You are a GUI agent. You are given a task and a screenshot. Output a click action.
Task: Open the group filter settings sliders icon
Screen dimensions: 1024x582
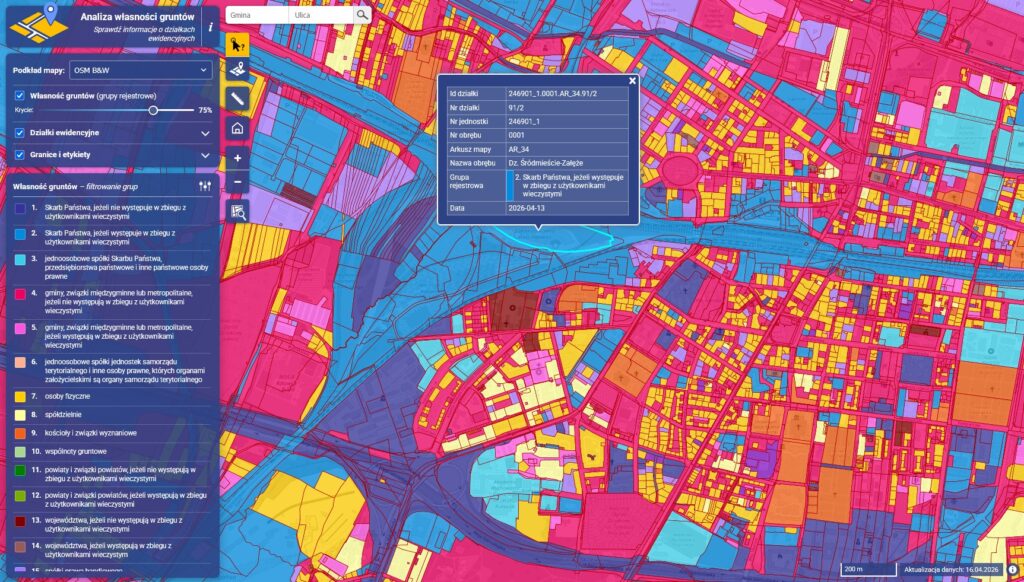(205, 186)
